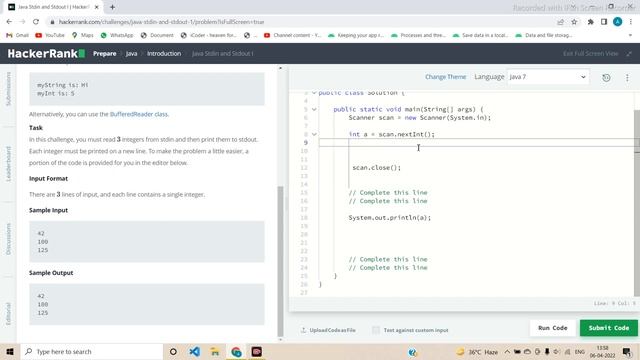This screenshot has height=360, width=640.
Task: Collapse the class fold arrow near line 3
Action: [x=314, y=93]
